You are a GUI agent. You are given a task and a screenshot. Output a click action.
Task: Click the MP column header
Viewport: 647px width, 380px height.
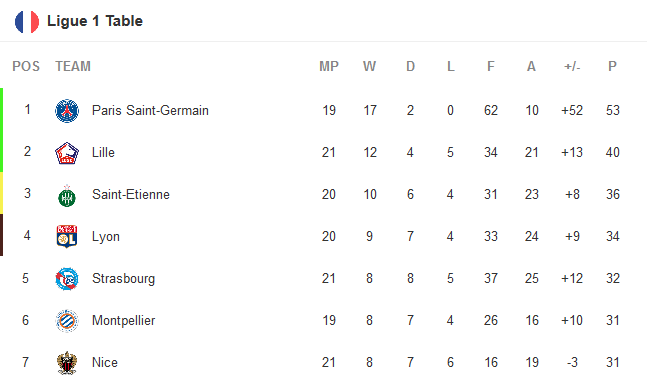click(329, 66)
